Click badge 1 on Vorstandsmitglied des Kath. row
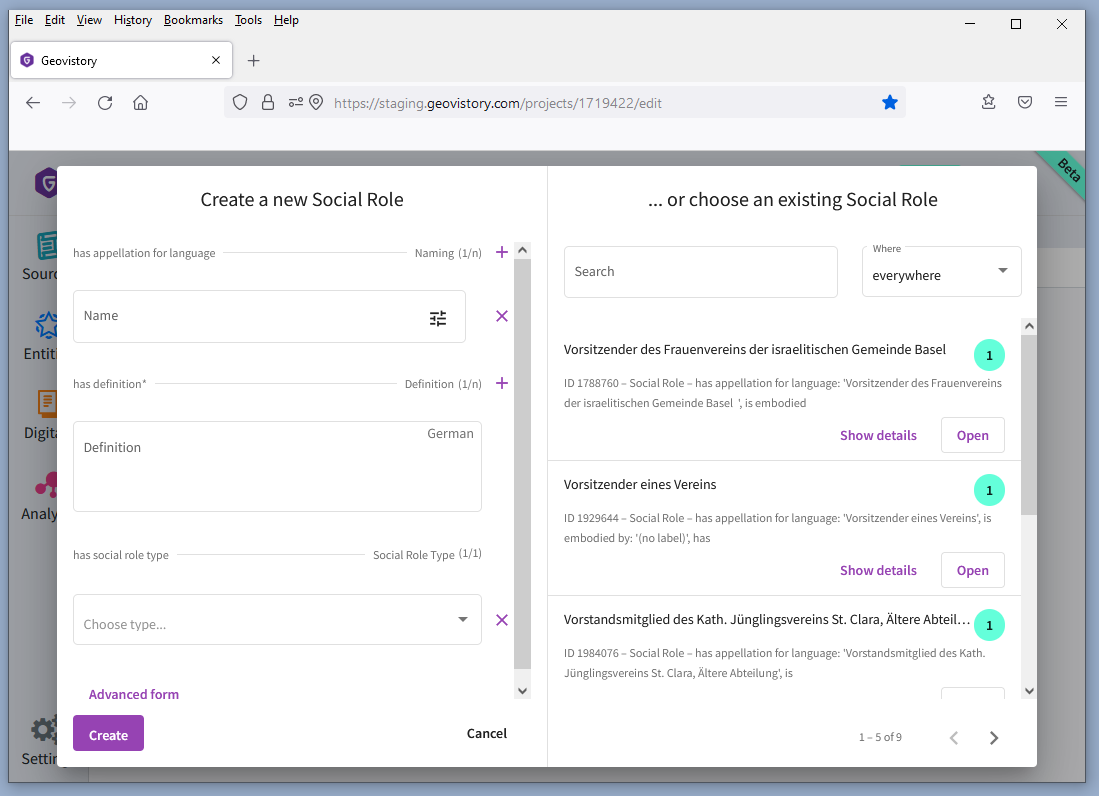This screenshot has width=1099, height=796. pos(990,625)
